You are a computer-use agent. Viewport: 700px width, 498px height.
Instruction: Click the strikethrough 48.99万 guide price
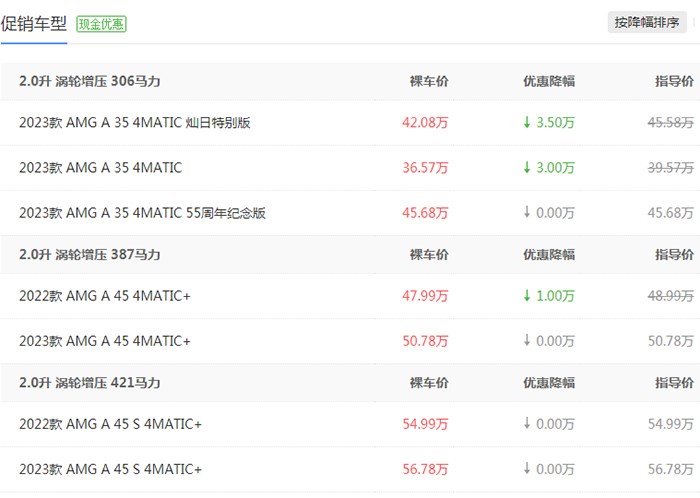pyautogui.click(x=671, y=295)
